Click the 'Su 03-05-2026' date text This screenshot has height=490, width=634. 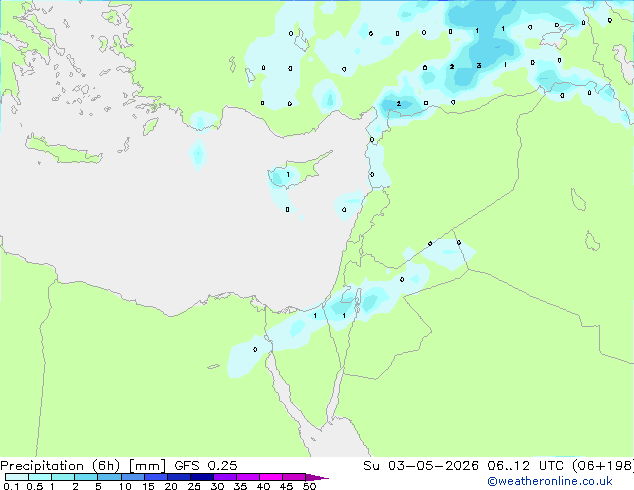[421, 466]
